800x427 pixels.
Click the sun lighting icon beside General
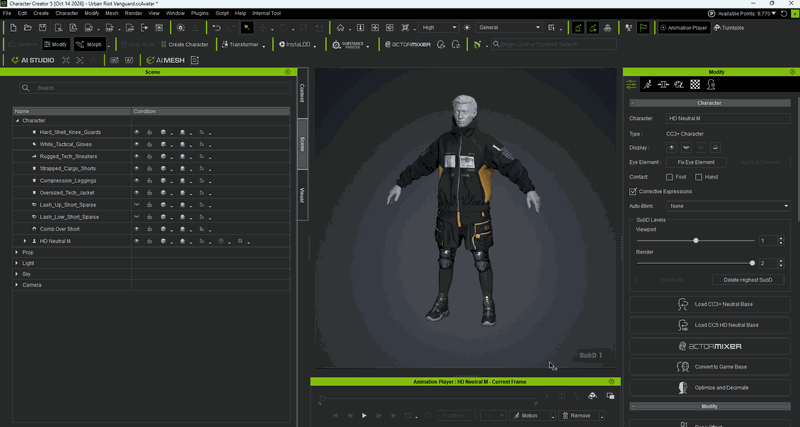(x=467, y=28)
